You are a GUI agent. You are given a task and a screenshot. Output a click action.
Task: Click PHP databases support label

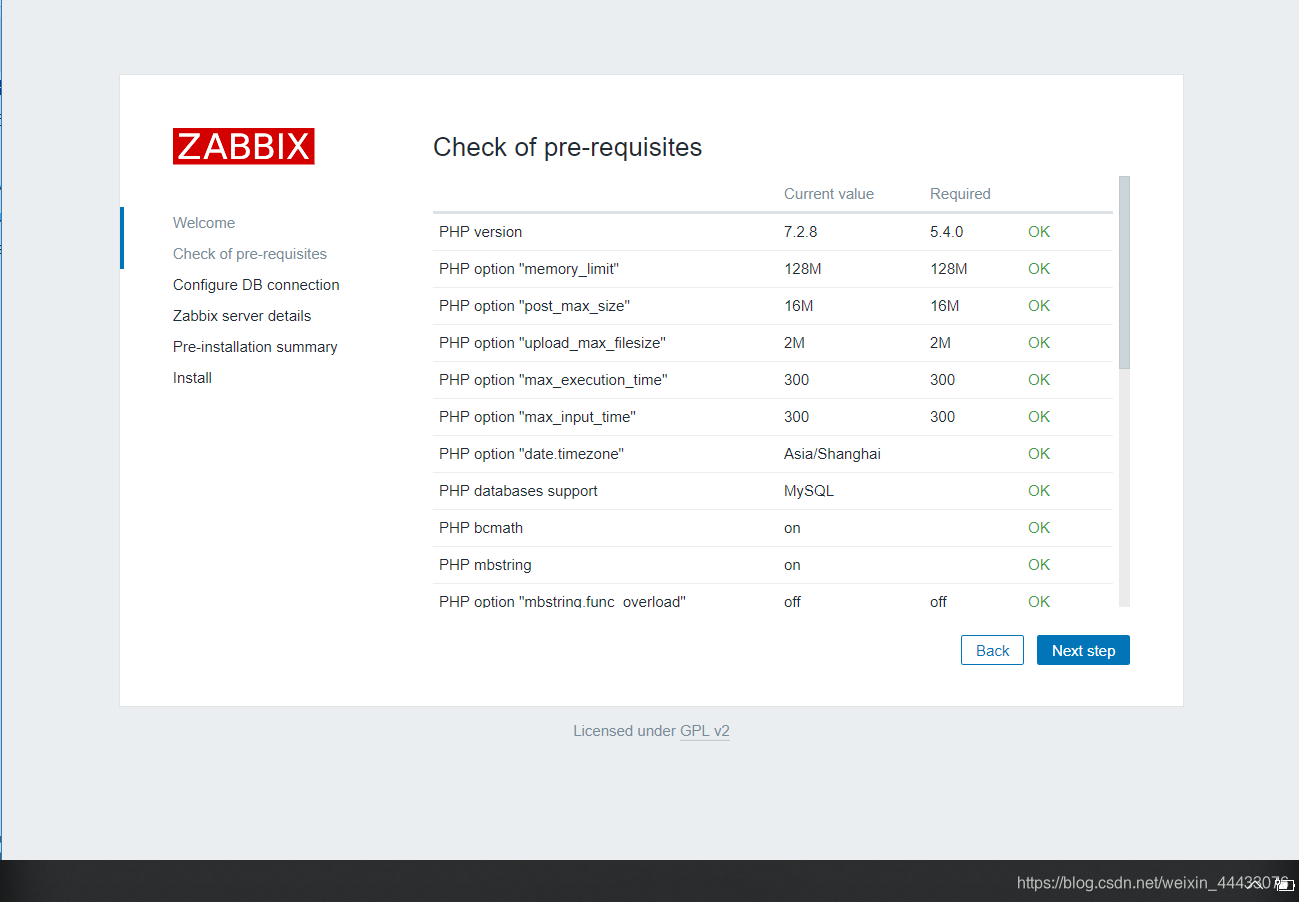coord(518,491)
